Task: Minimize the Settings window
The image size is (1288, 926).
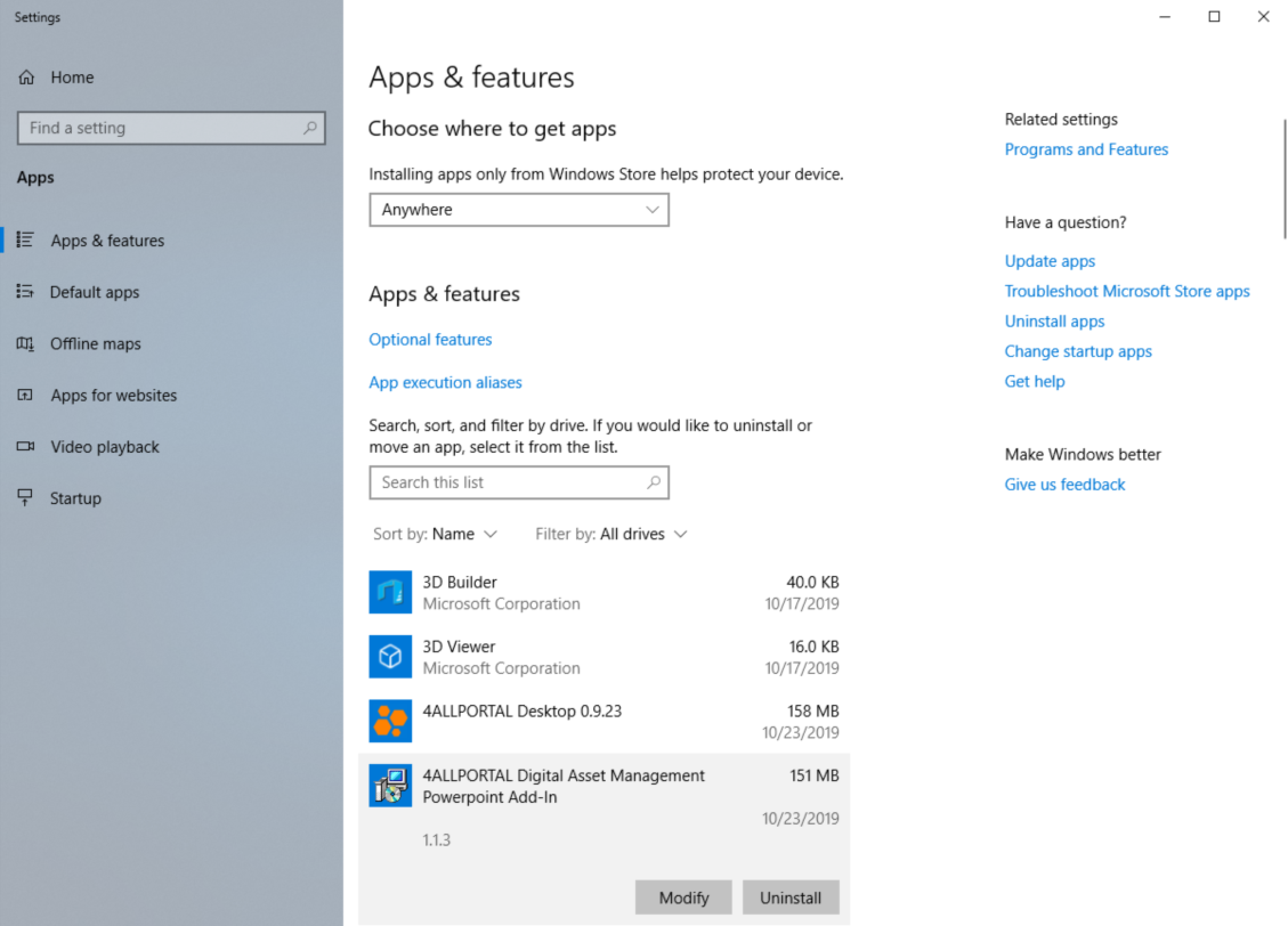Action: 1165,17
